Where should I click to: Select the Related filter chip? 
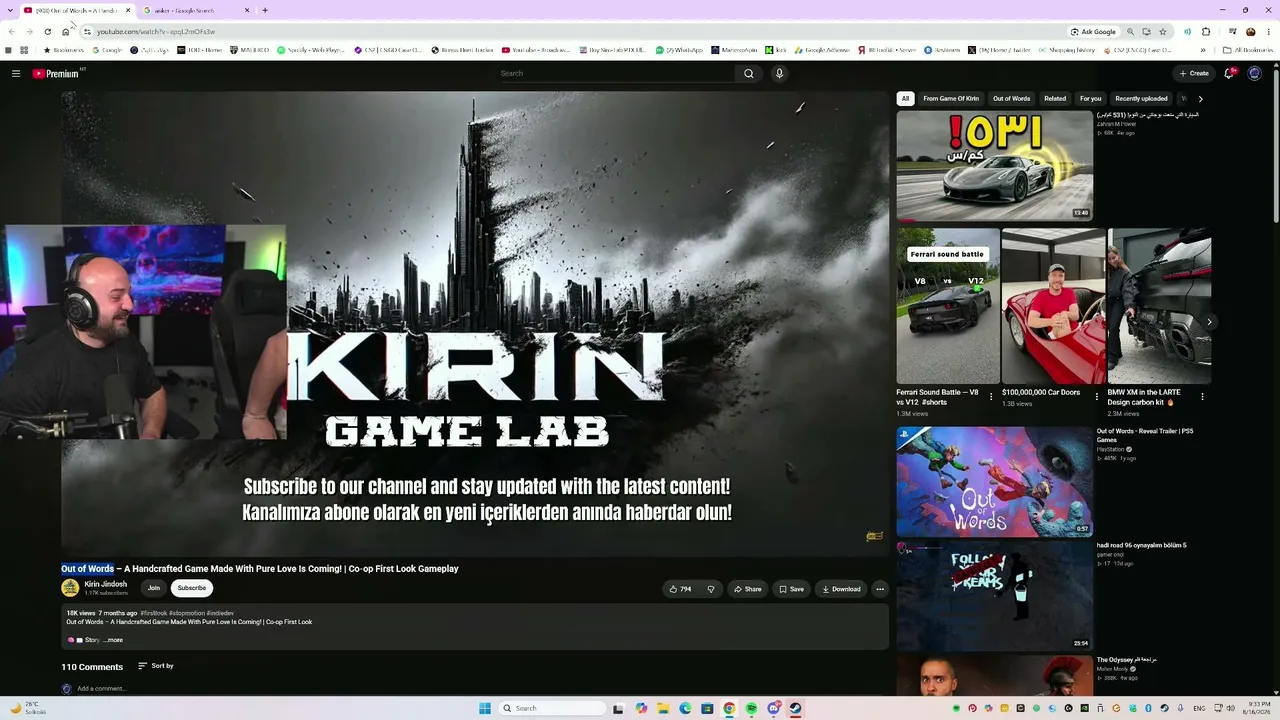click(x=1055, y=99)
